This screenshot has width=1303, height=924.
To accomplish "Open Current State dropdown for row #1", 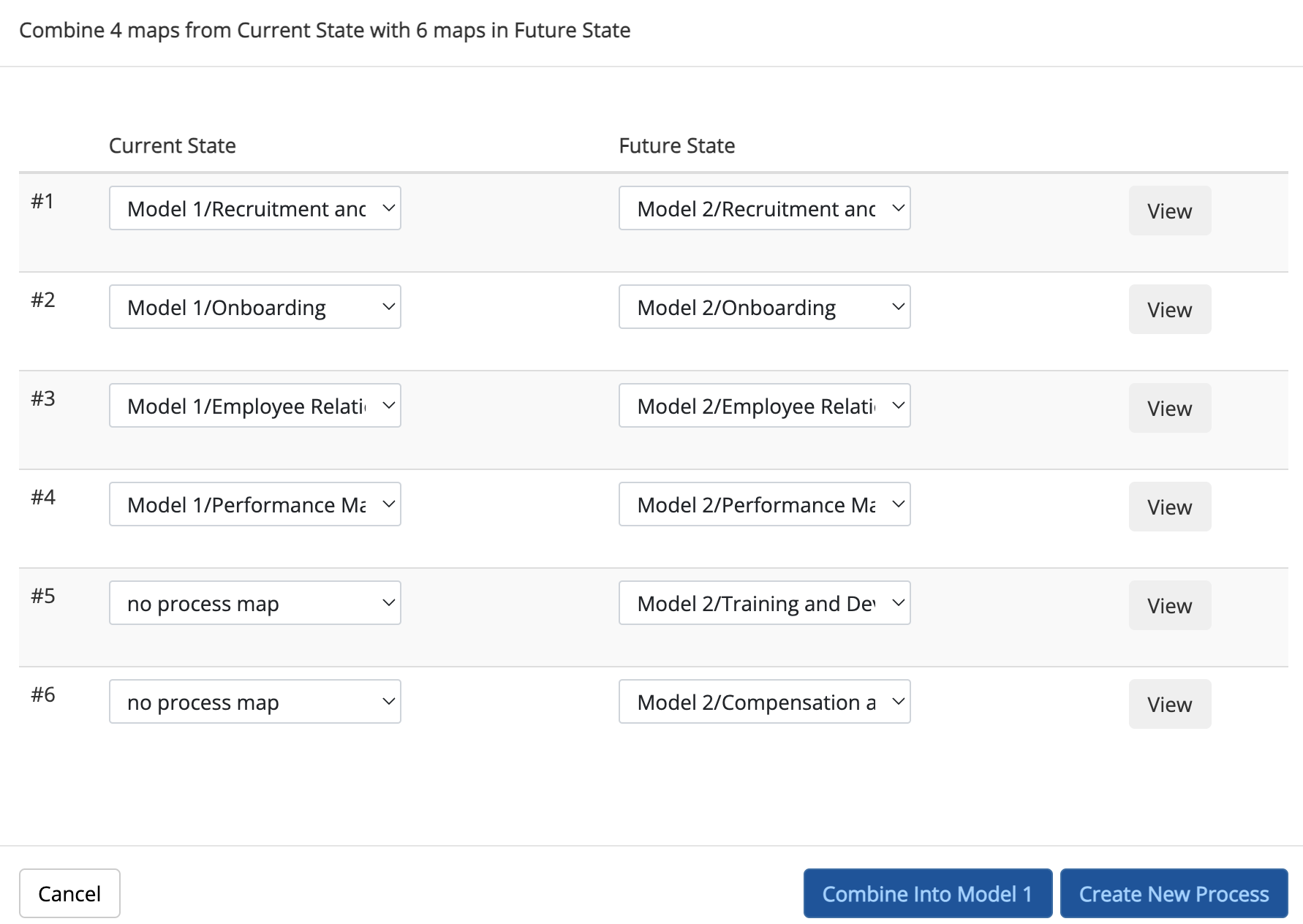I will (254, 208).
